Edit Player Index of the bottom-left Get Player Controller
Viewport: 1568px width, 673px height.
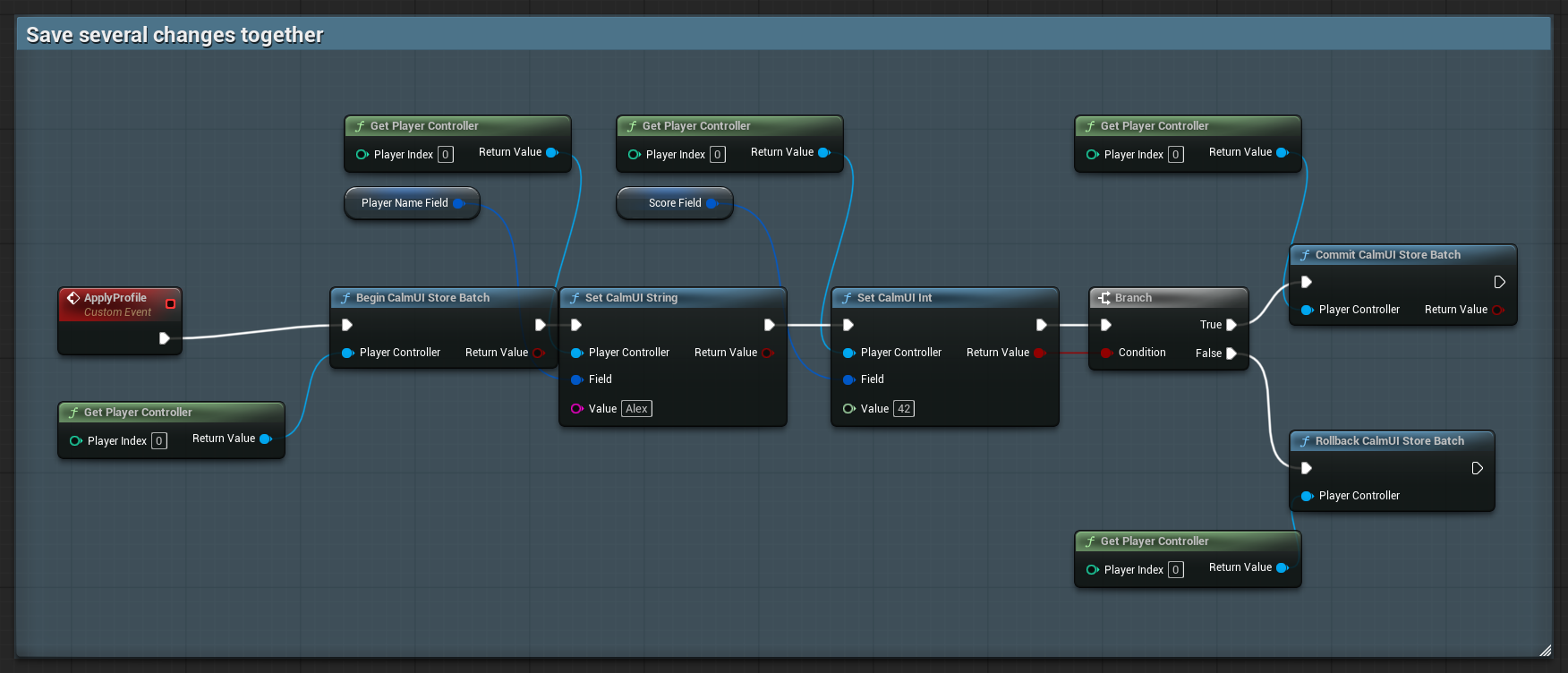[x=159, y=440]
